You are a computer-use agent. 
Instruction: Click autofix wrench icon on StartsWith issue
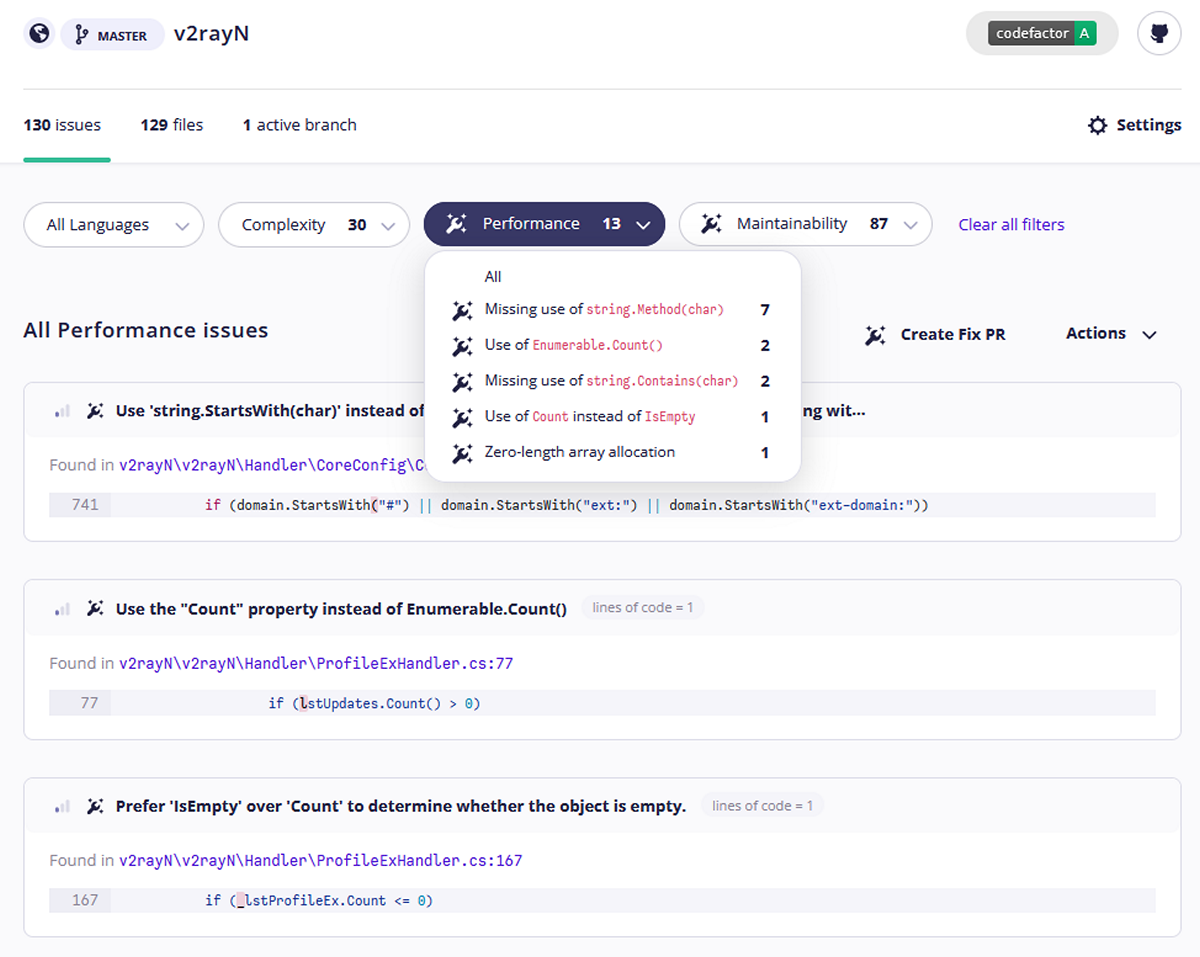(95, 411)
